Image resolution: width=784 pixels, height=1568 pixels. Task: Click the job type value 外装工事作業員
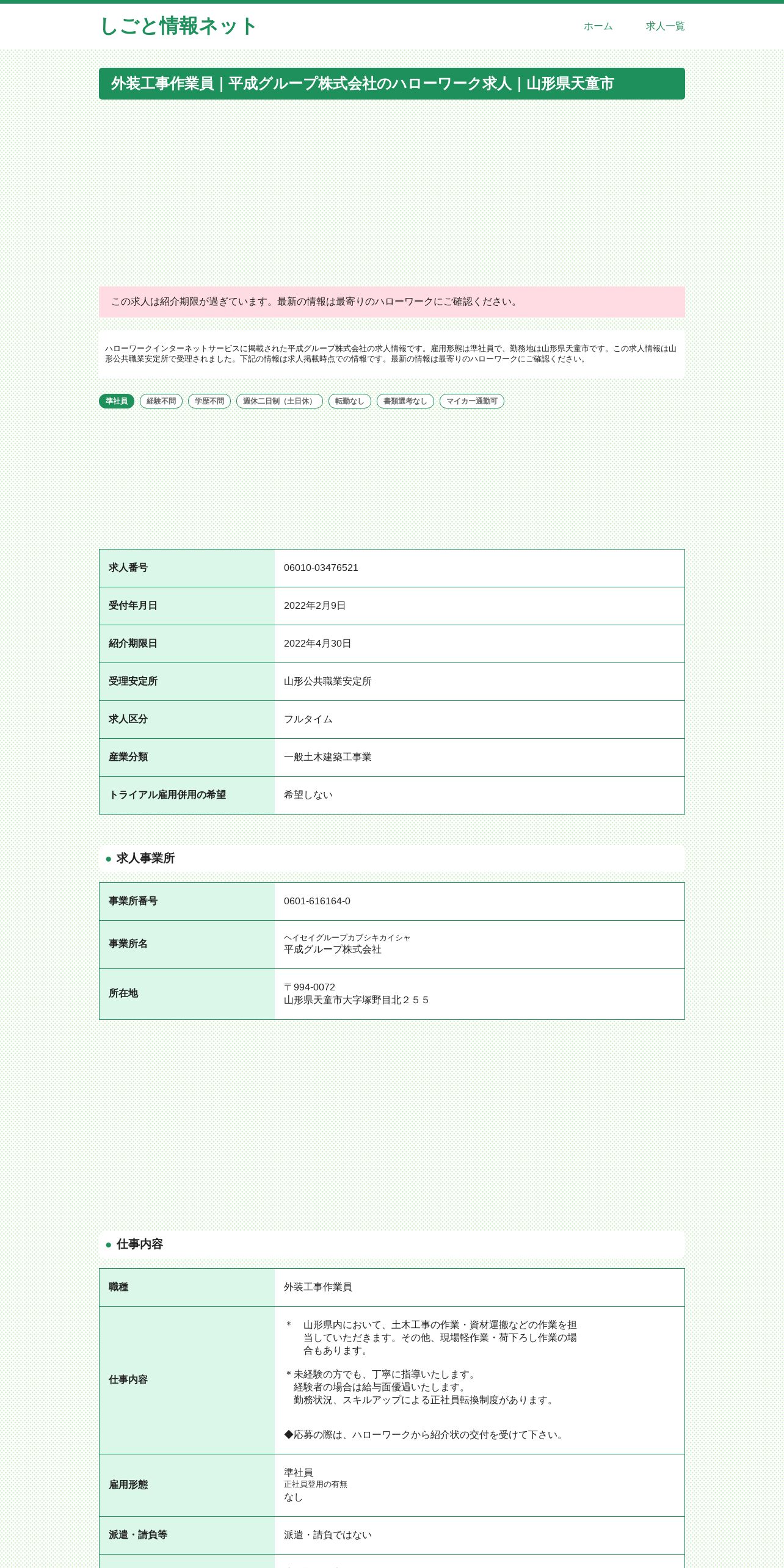point(318,1287)
